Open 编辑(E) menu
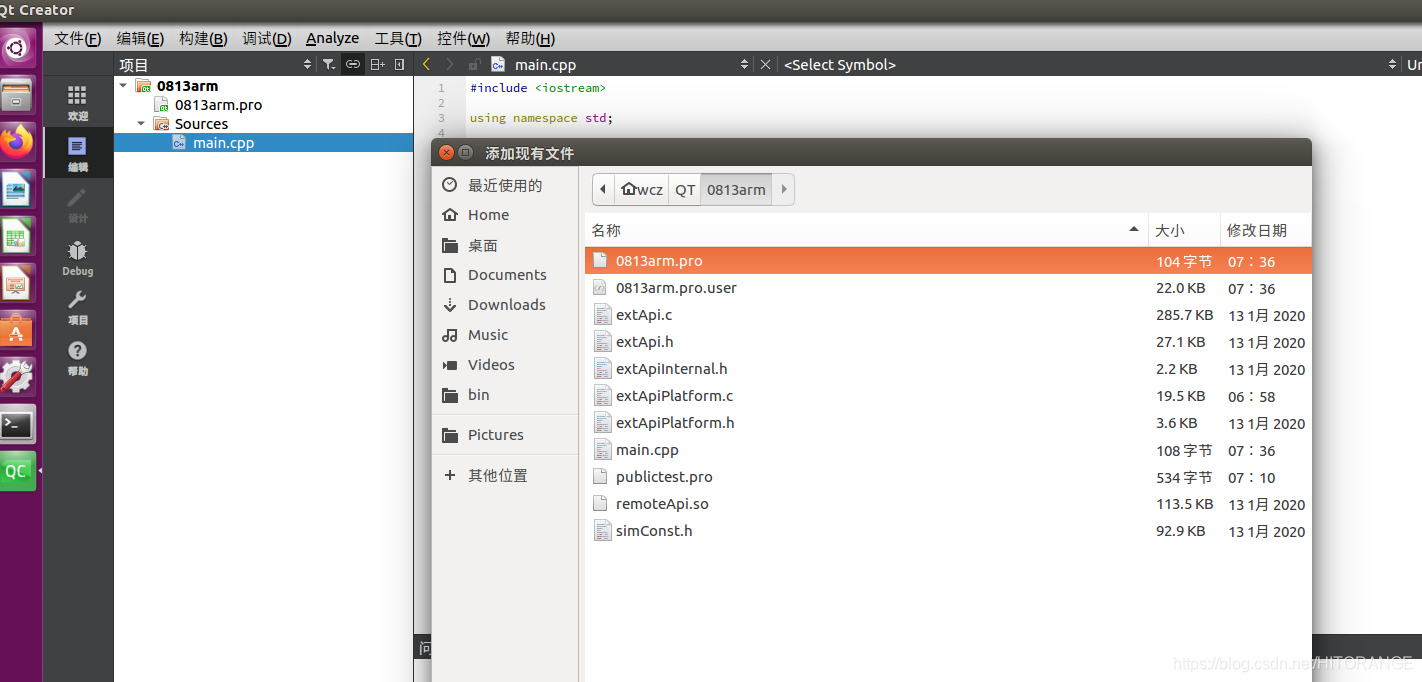 pos(140,38)
